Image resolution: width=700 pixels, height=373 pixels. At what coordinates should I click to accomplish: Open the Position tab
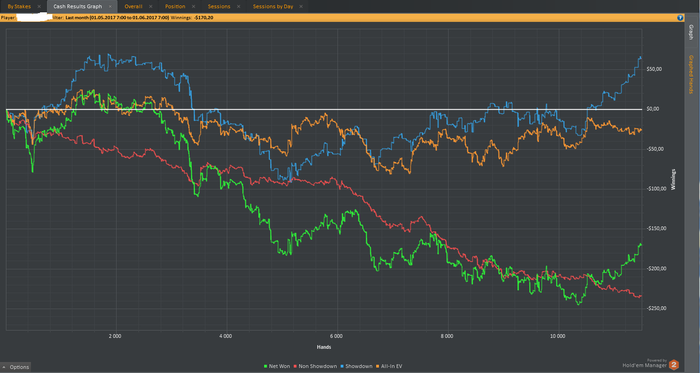pos(175,6)
